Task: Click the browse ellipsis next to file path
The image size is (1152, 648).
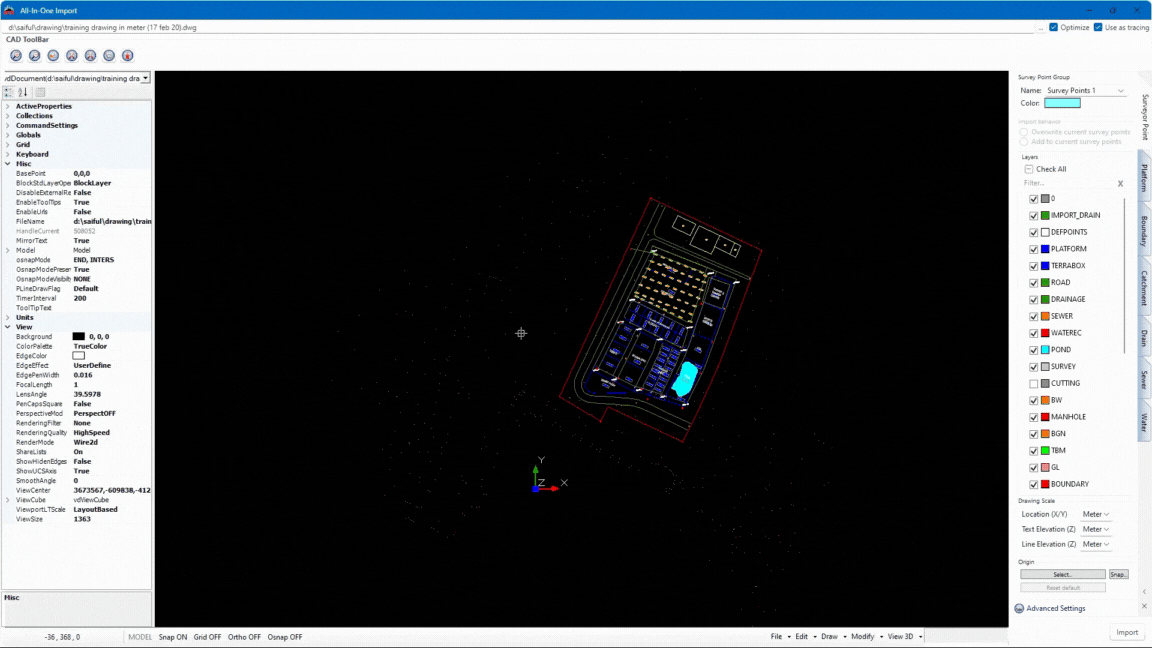Action: [1041, 28]
